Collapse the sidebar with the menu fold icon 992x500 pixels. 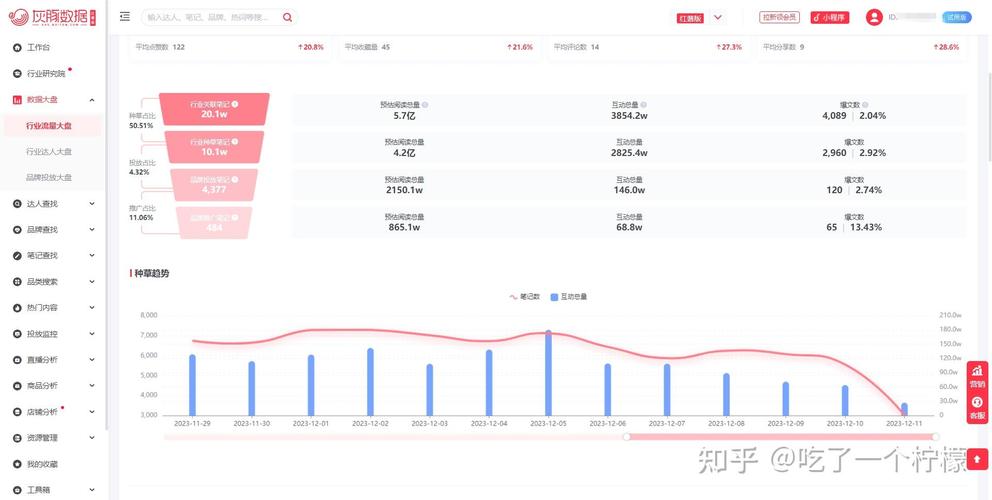[x=124, y=17]
